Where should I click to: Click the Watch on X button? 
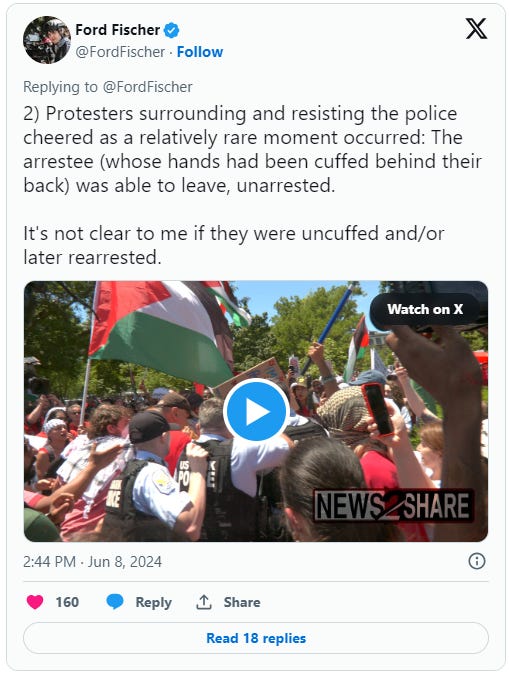coord(425,309)
